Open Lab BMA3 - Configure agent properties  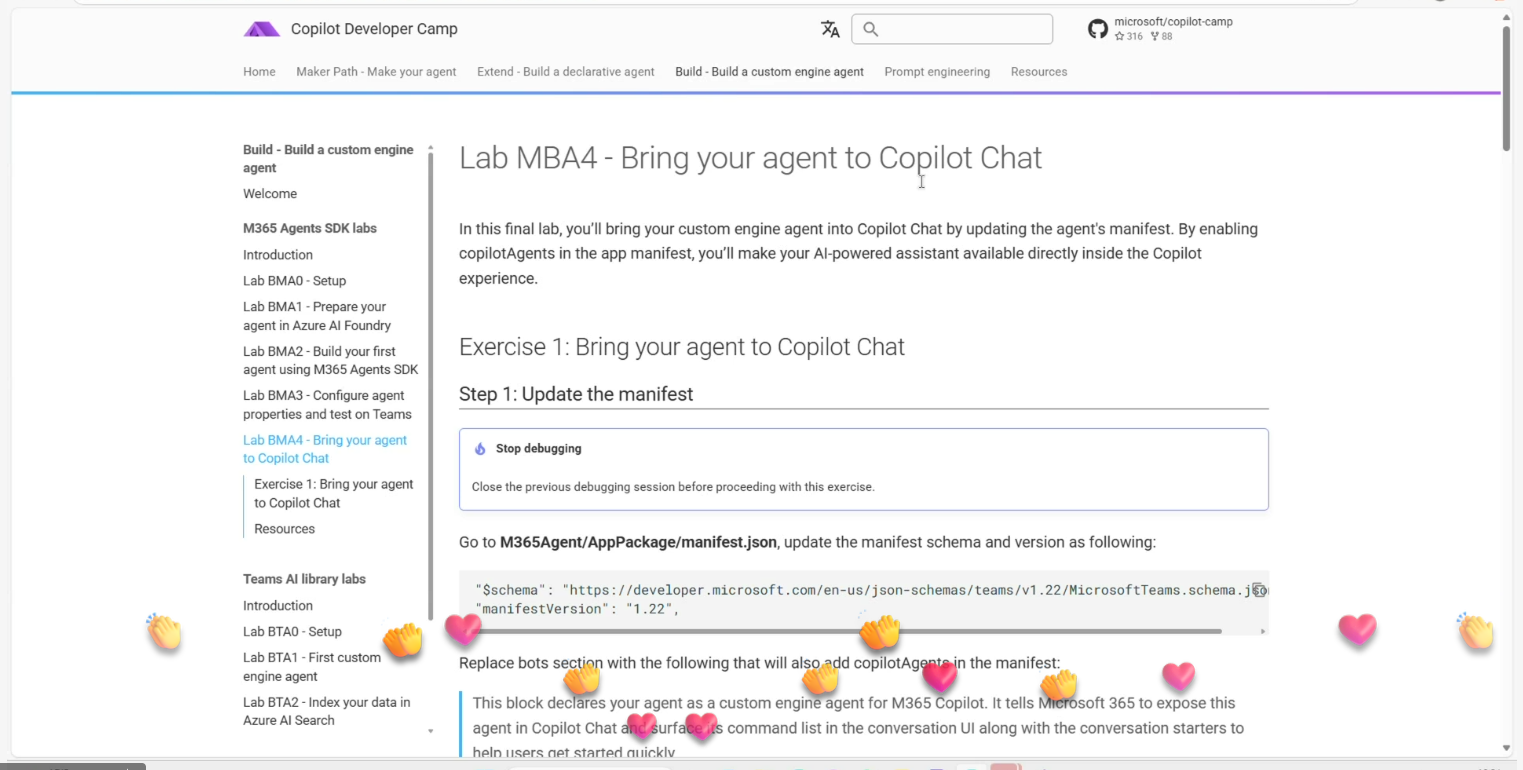[327, 405]
